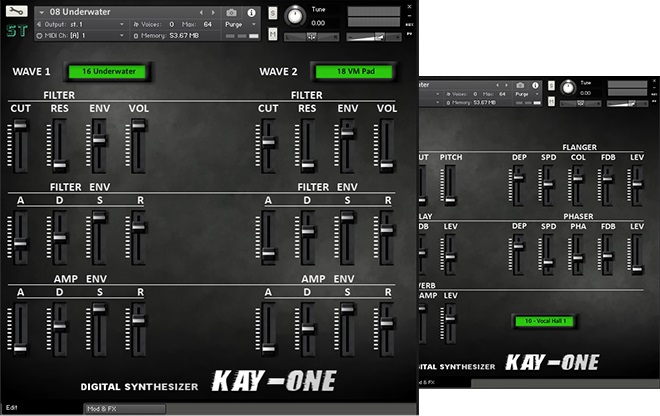Click the snapshot camera icon

[x=231, y=13]
